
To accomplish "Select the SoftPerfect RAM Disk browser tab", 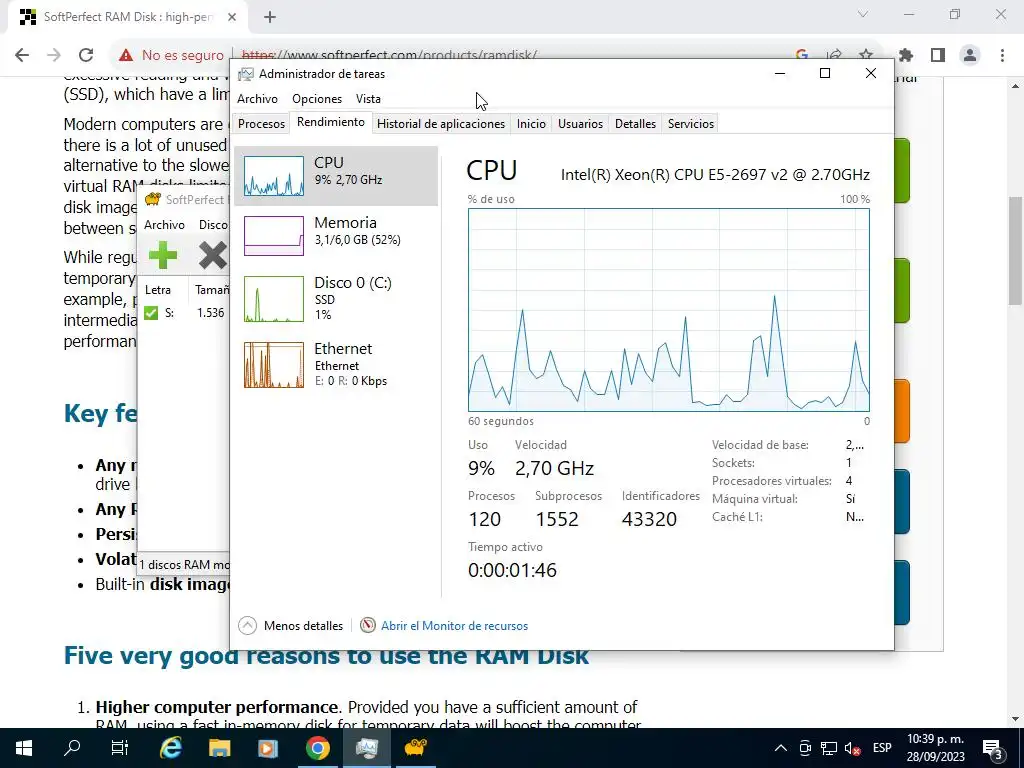I will point(128,18).
